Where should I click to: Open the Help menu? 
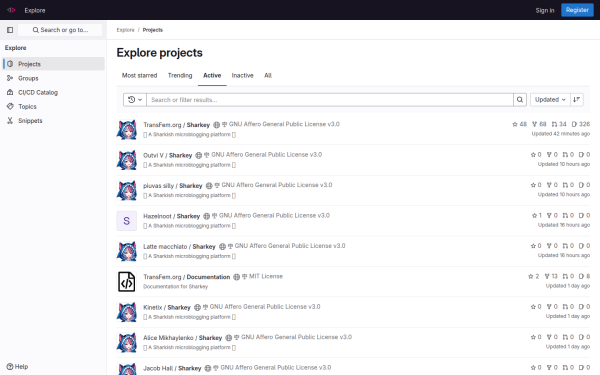pos(18,367)
